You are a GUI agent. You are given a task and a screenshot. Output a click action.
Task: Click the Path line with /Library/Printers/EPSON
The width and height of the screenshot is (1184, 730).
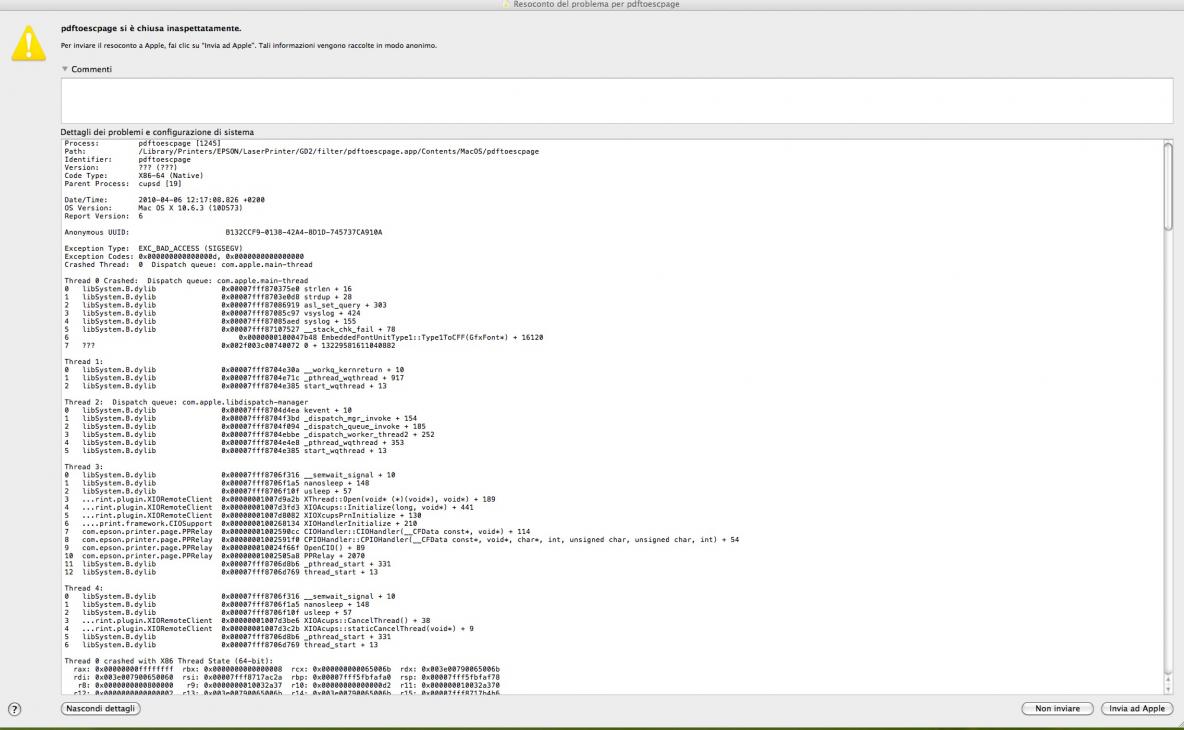tap(301, 151)
